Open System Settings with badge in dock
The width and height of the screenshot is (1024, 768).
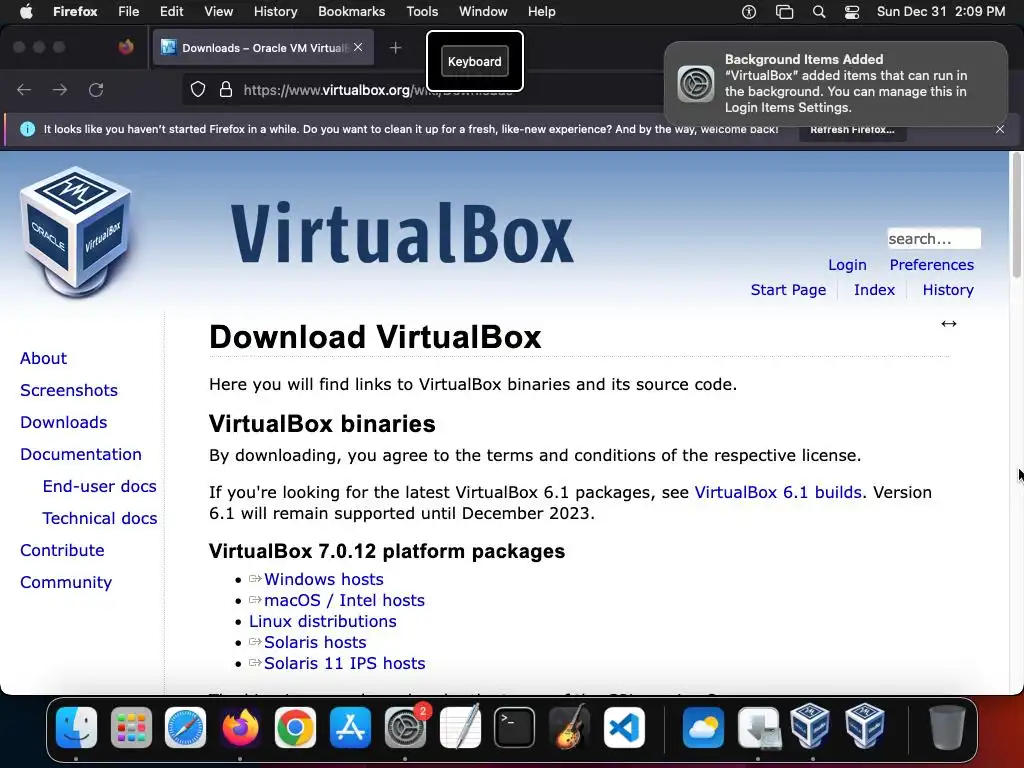click(405, 728)
